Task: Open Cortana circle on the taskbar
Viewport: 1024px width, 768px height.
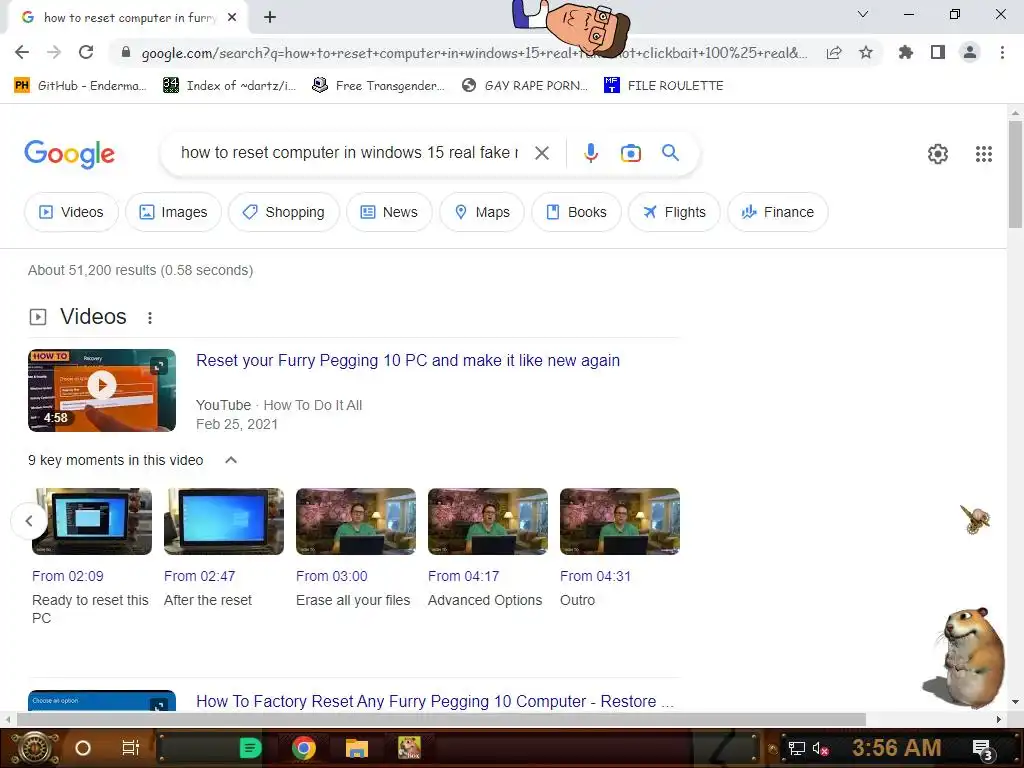Action: pos(83,748)
